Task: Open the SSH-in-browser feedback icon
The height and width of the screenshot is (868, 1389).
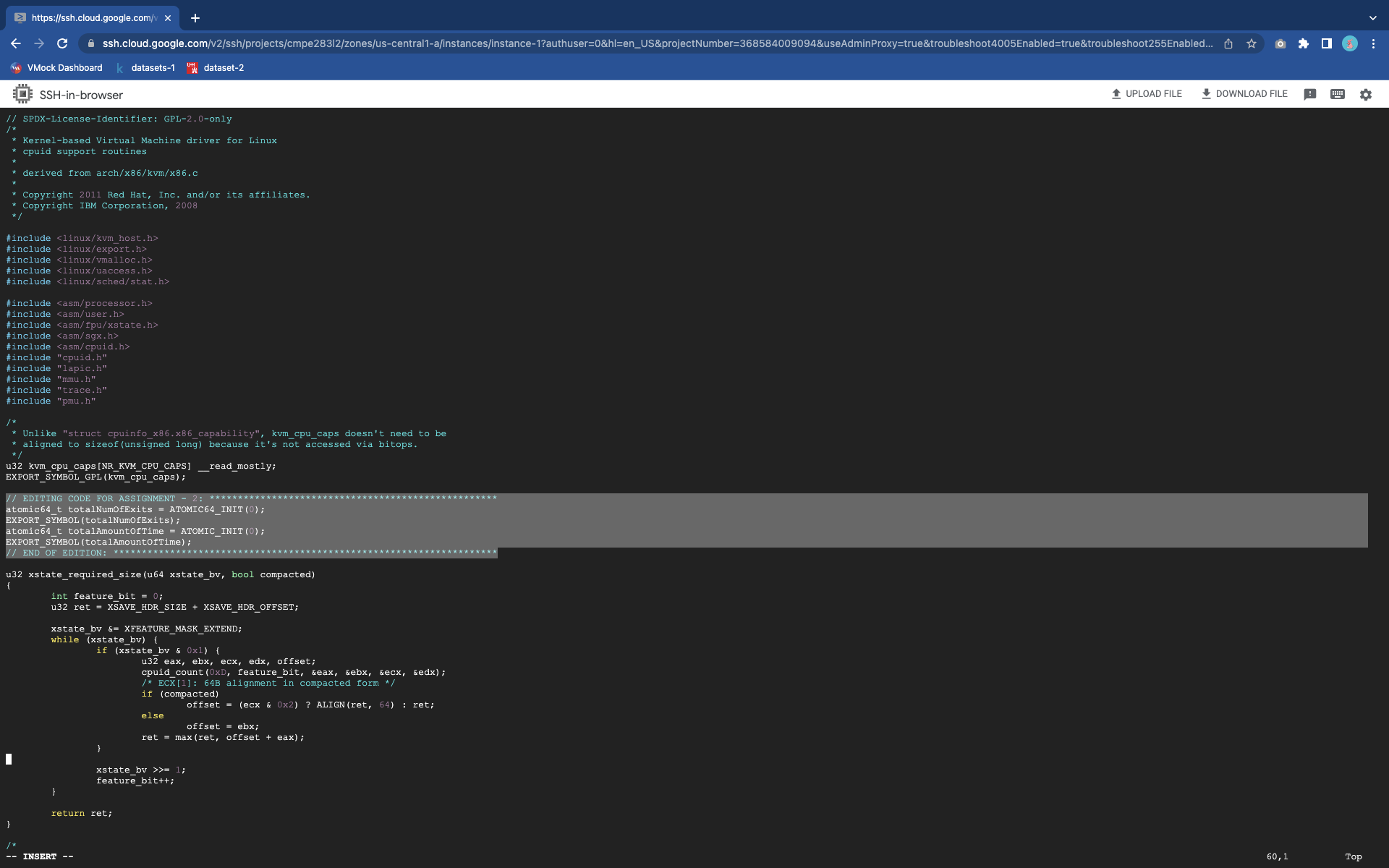Action: click(1309, 94)
